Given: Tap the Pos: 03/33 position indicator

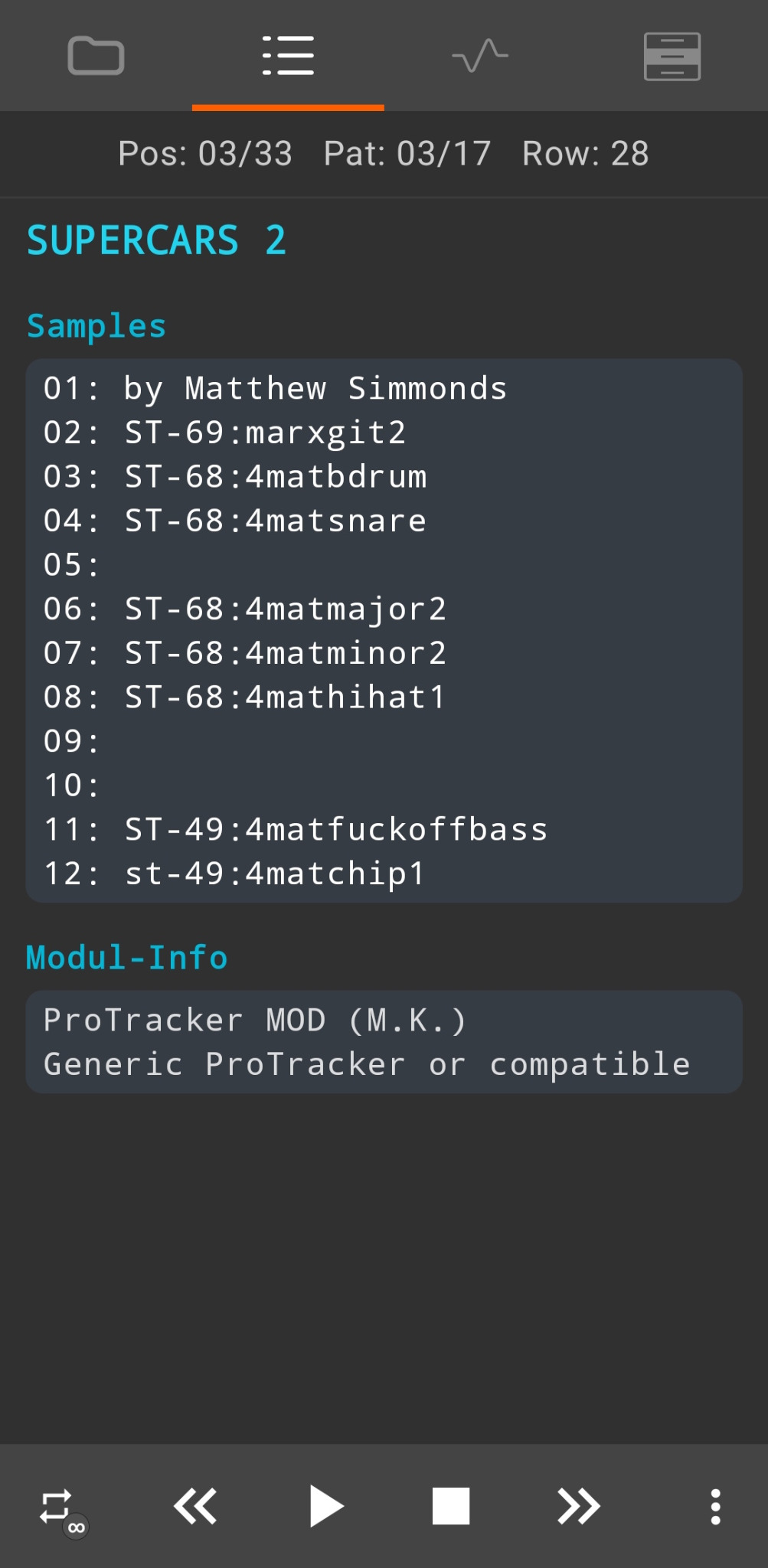Looking at the screenshot, I should (x=205, y=154).
